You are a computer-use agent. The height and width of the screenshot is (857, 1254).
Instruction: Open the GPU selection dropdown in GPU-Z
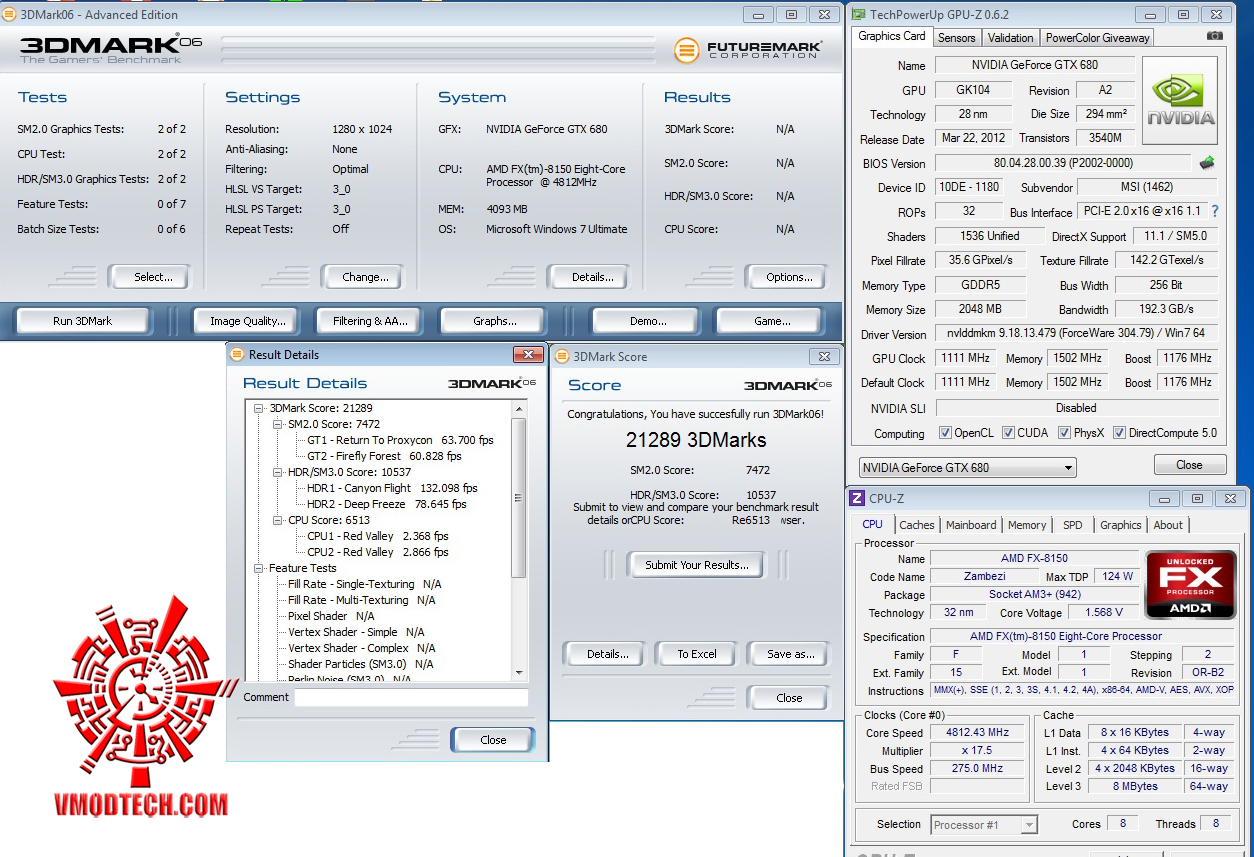click(x=967, y=467)
